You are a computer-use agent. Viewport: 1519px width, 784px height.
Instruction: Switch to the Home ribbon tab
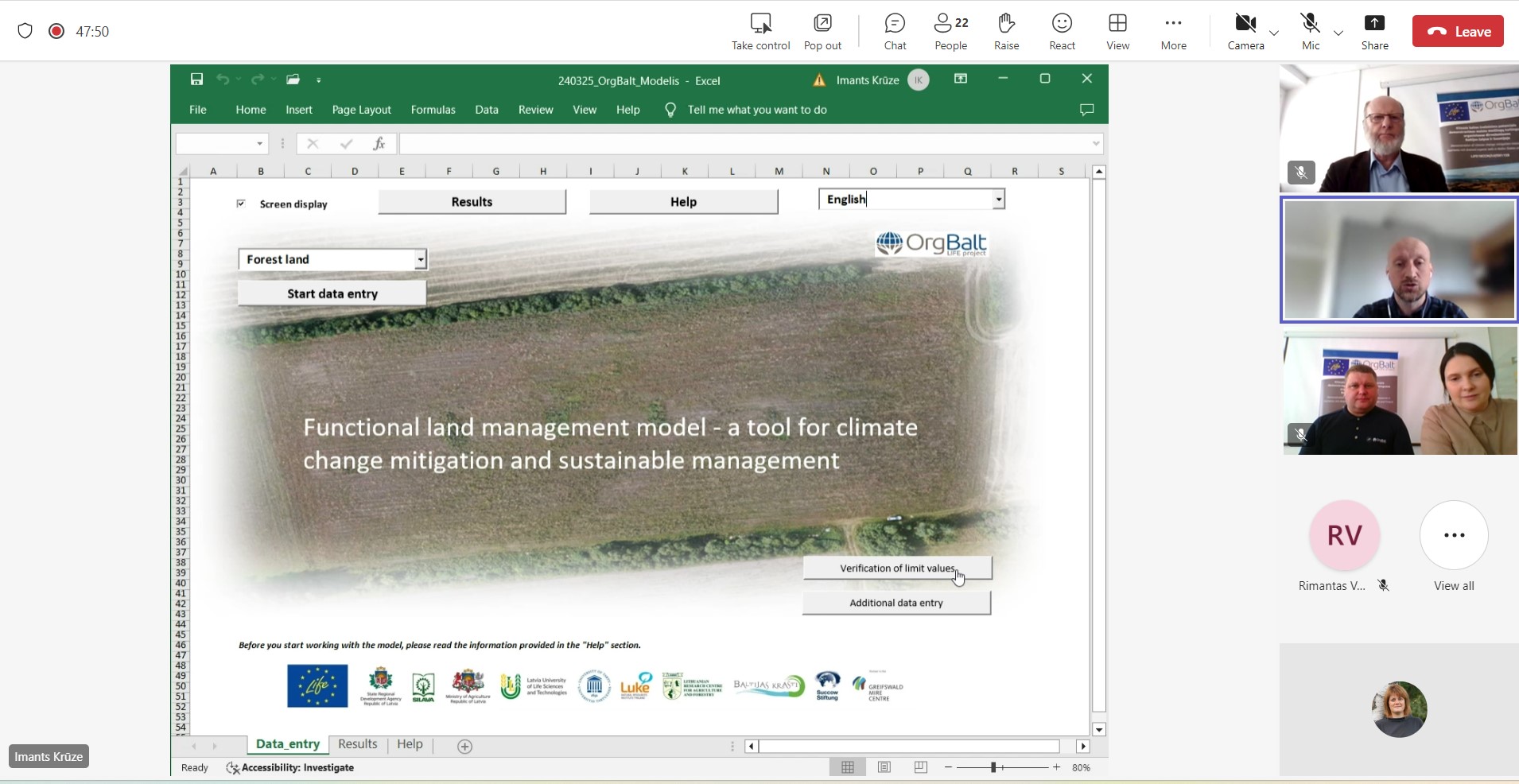251,110
